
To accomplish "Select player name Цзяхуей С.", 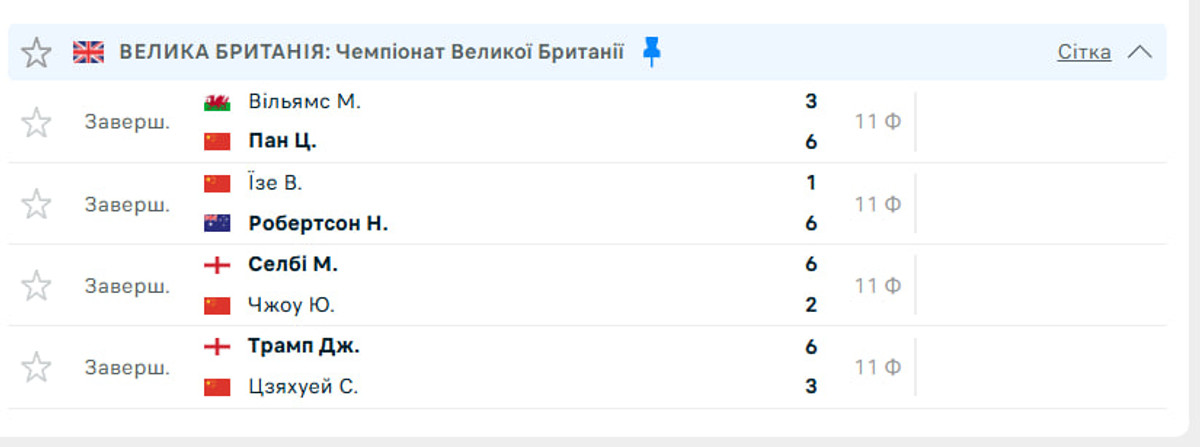I will tap(302, 387).
